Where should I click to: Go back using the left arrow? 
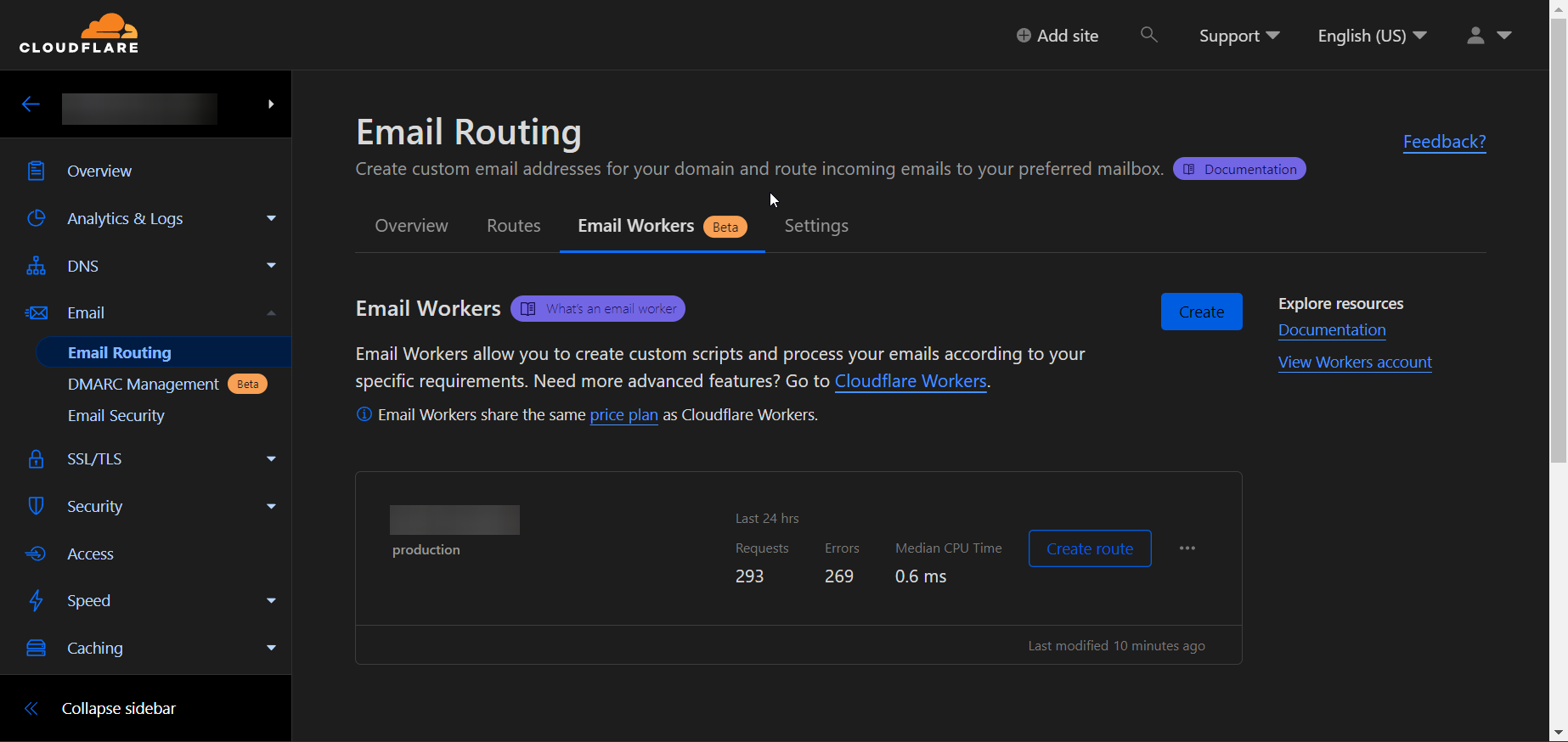(31, 104)
